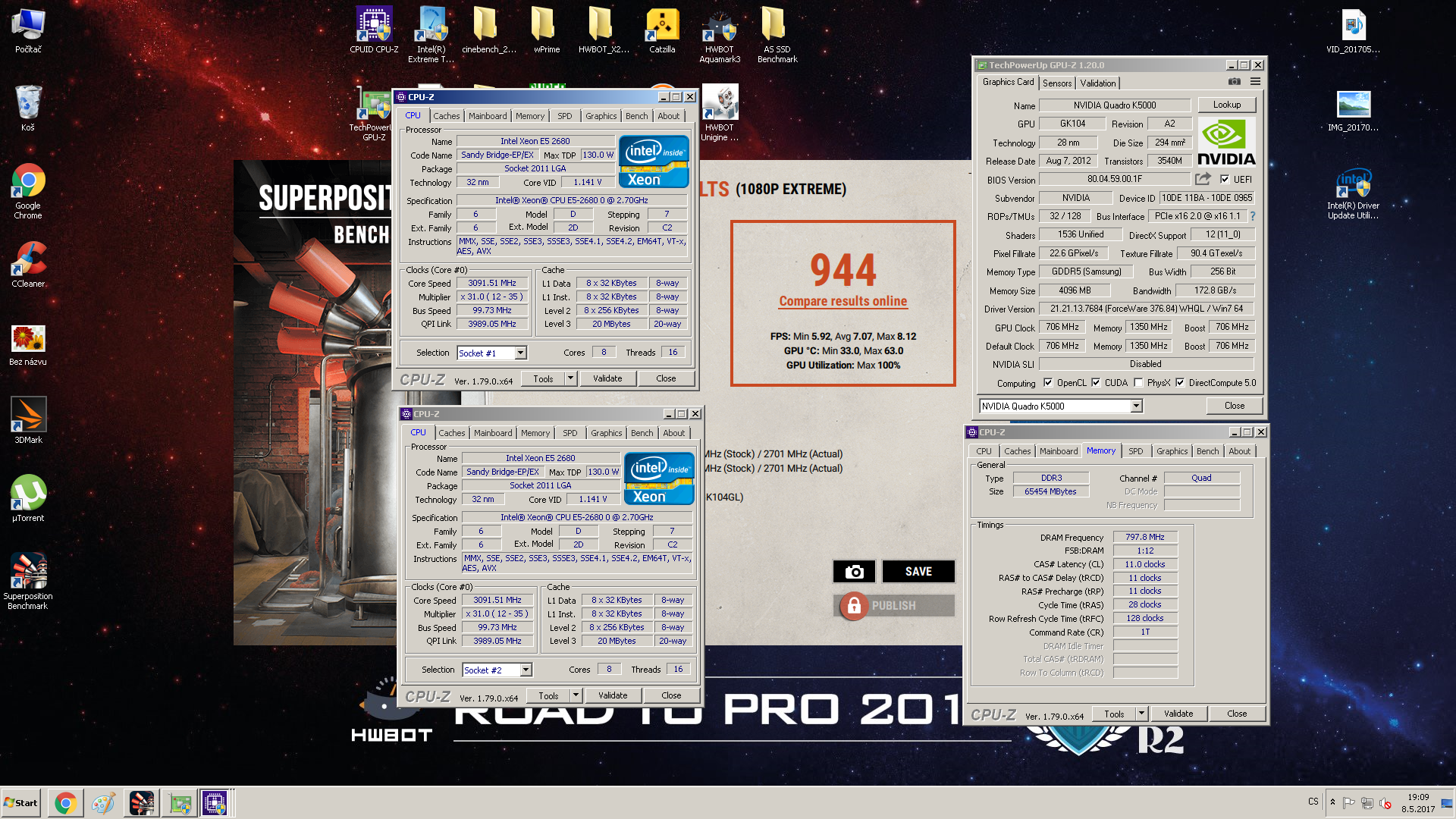Open the Superposition Benchmark desktop shortcut
The image size is (1456, 819).
tap(28, 581)
